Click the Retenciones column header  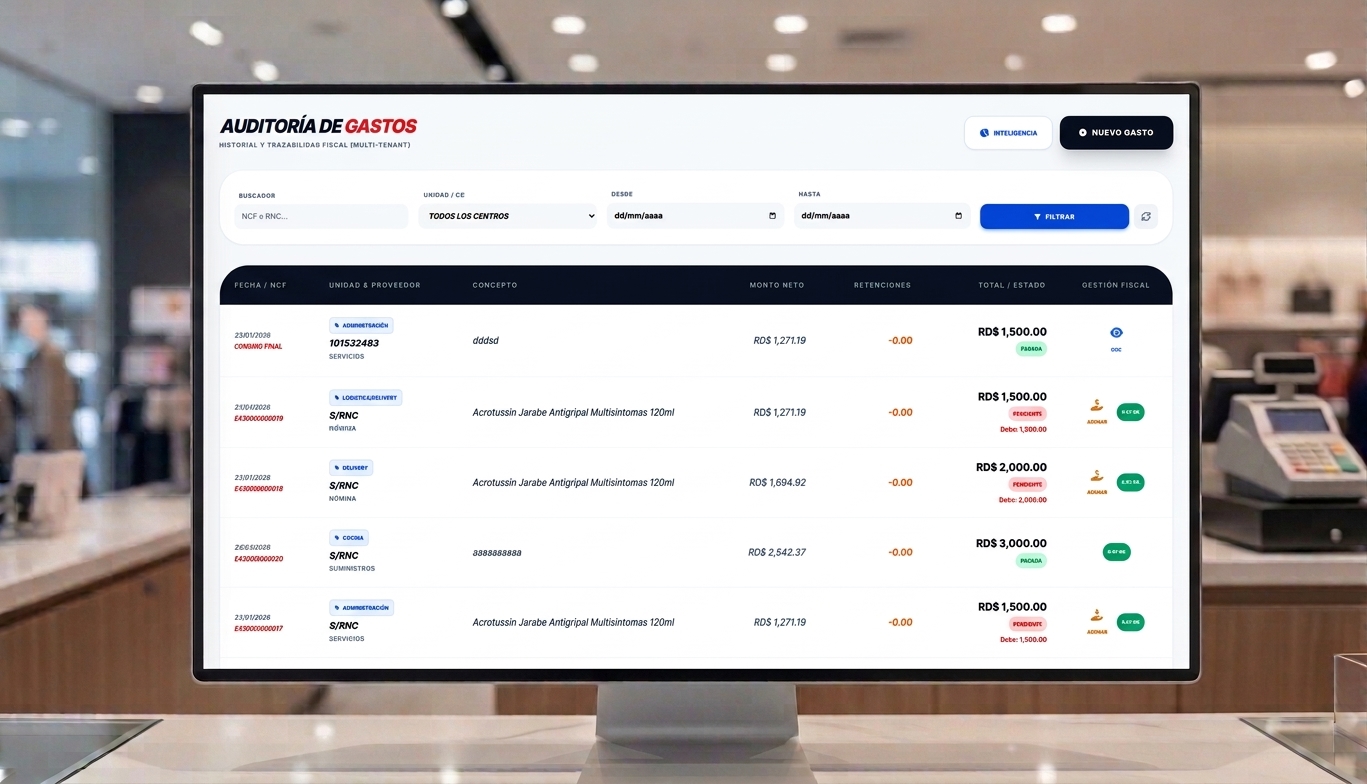(883, 285)
